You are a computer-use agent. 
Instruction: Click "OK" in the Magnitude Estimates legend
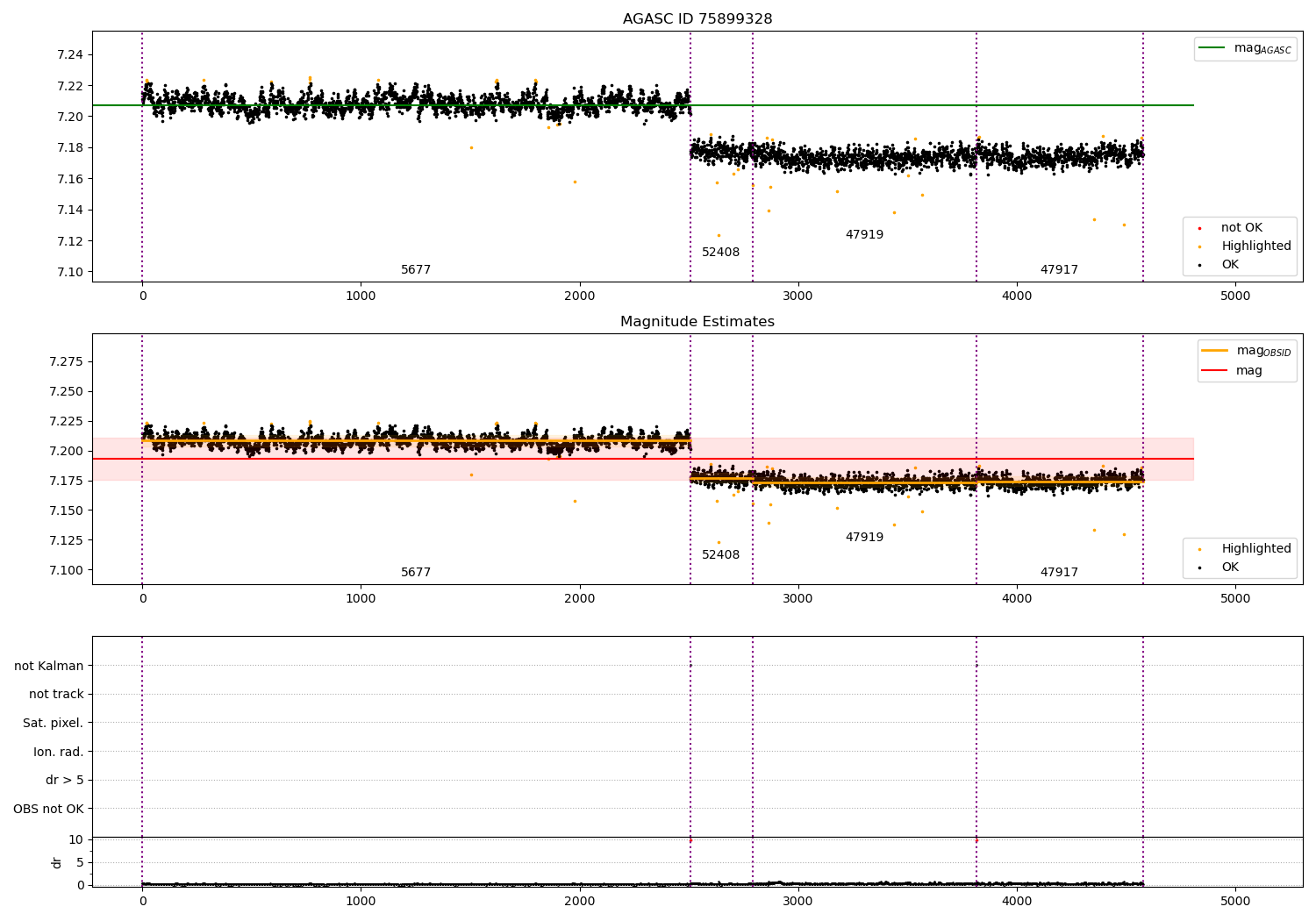click(1230, 568)
